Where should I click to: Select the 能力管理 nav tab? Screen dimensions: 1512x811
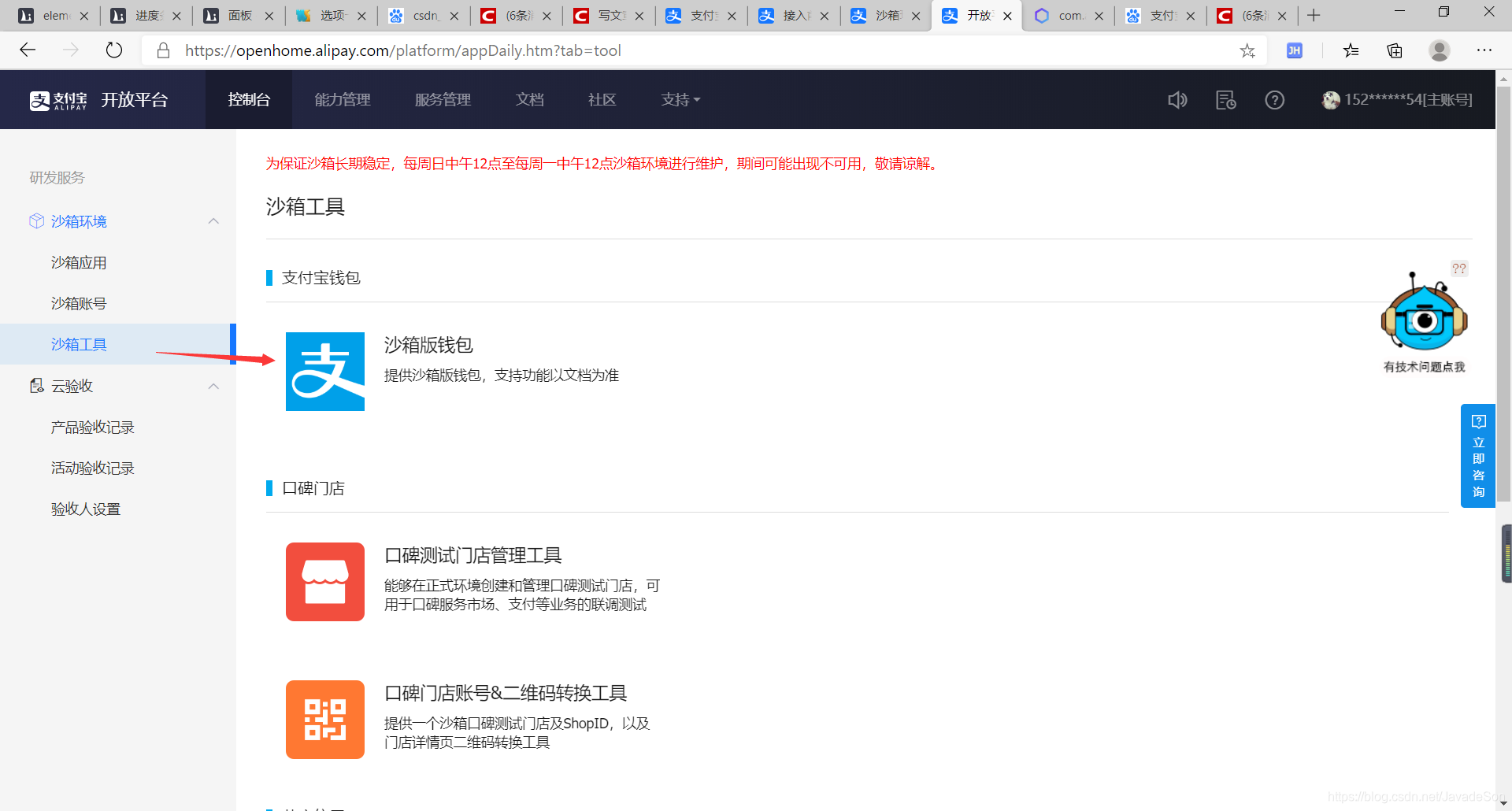coord(343,100)
